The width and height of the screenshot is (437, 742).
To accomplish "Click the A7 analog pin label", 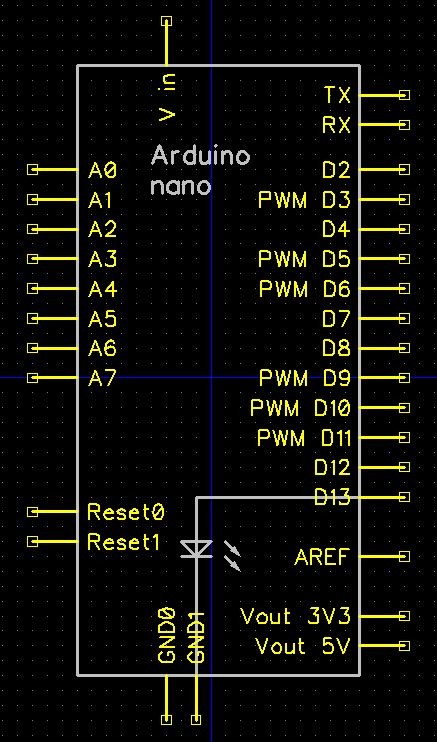I will point(102,378).
